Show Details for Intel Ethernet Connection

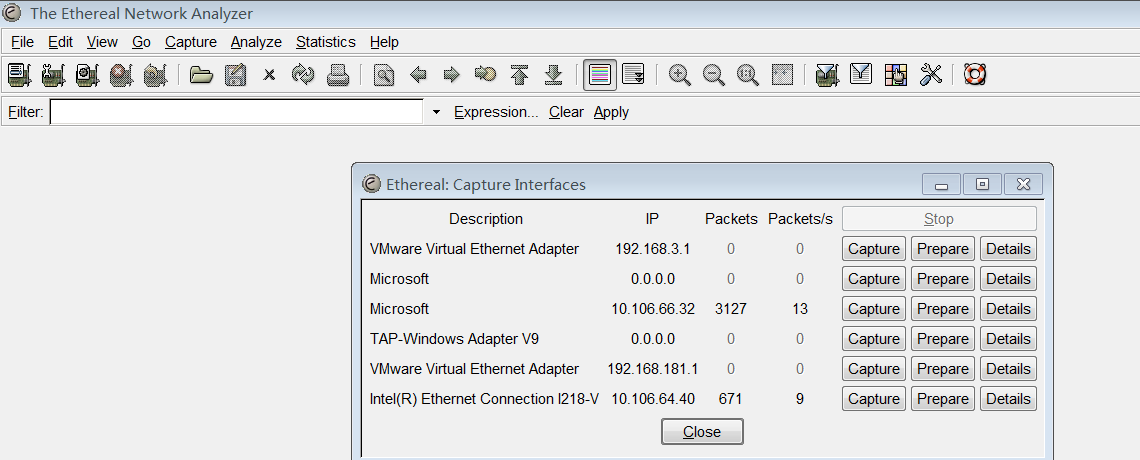(x=1008, y=399)
